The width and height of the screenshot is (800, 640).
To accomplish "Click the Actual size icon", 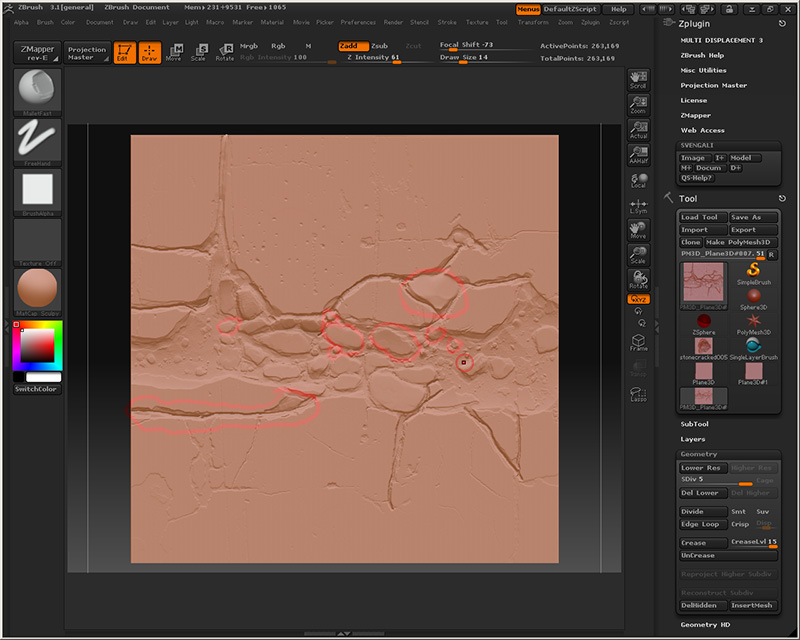I will pyautogui.click(x=638, y=130).
